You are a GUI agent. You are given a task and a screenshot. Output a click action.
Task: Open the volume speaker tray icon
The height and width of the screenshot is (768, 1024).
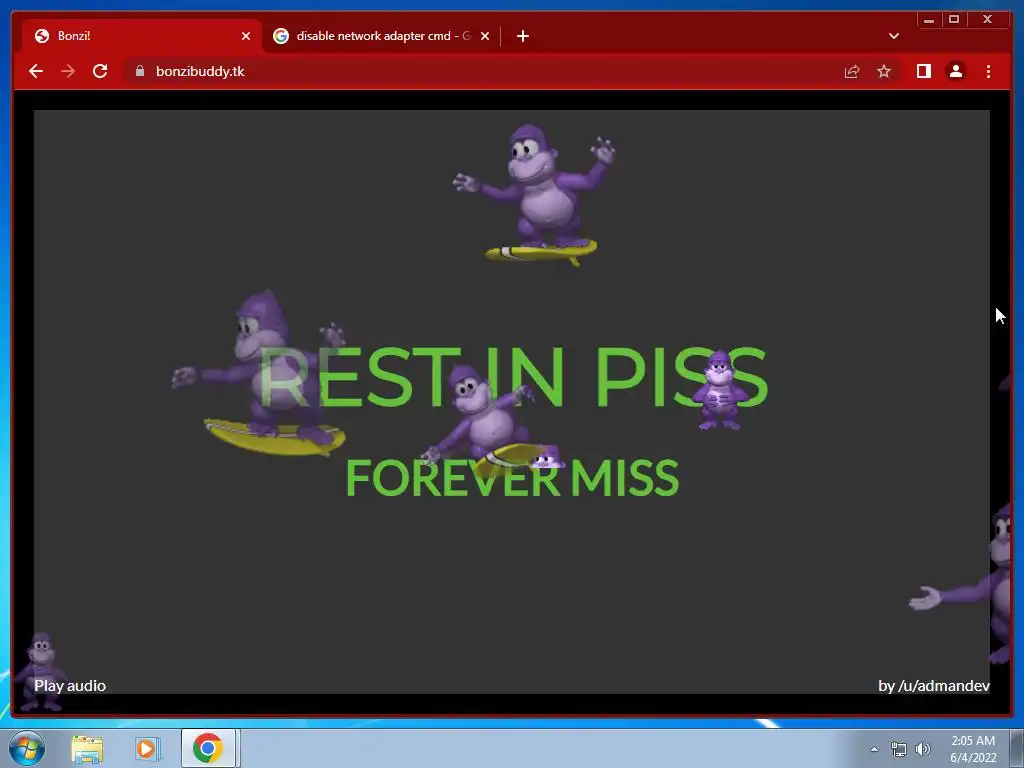(x=923, y=749)
